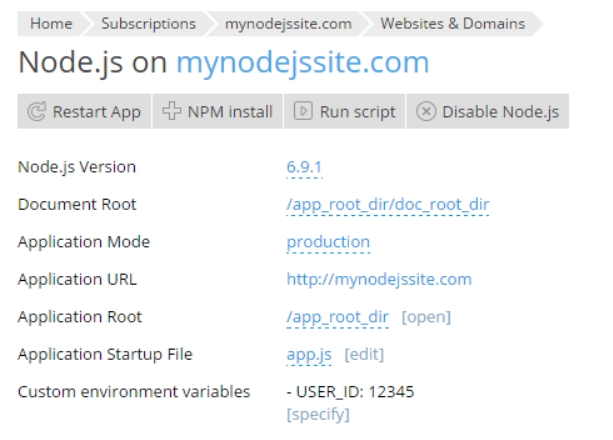Click the Restart App circular arrow icon
Viewport: 613px width, 440px height.
(39, 112)
